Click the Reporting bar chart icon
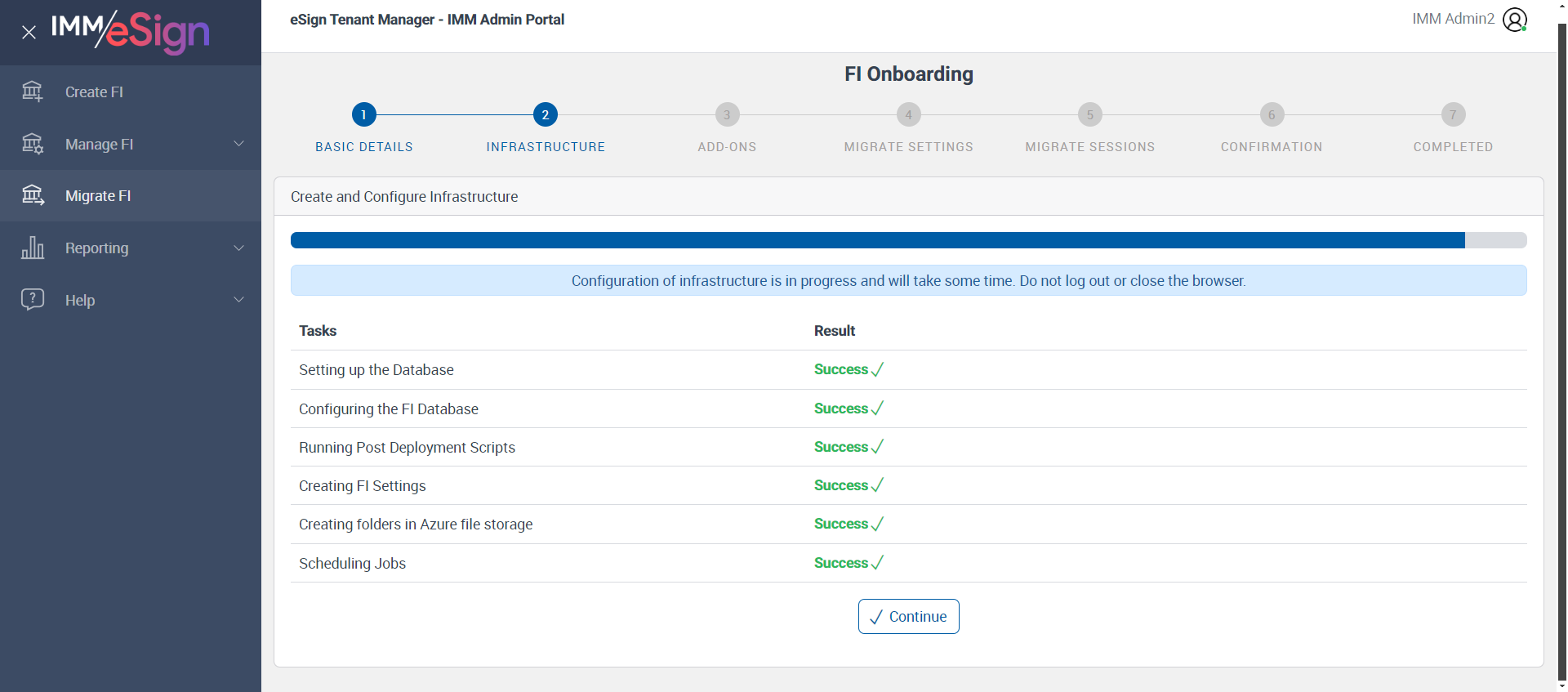 point(33,248)
